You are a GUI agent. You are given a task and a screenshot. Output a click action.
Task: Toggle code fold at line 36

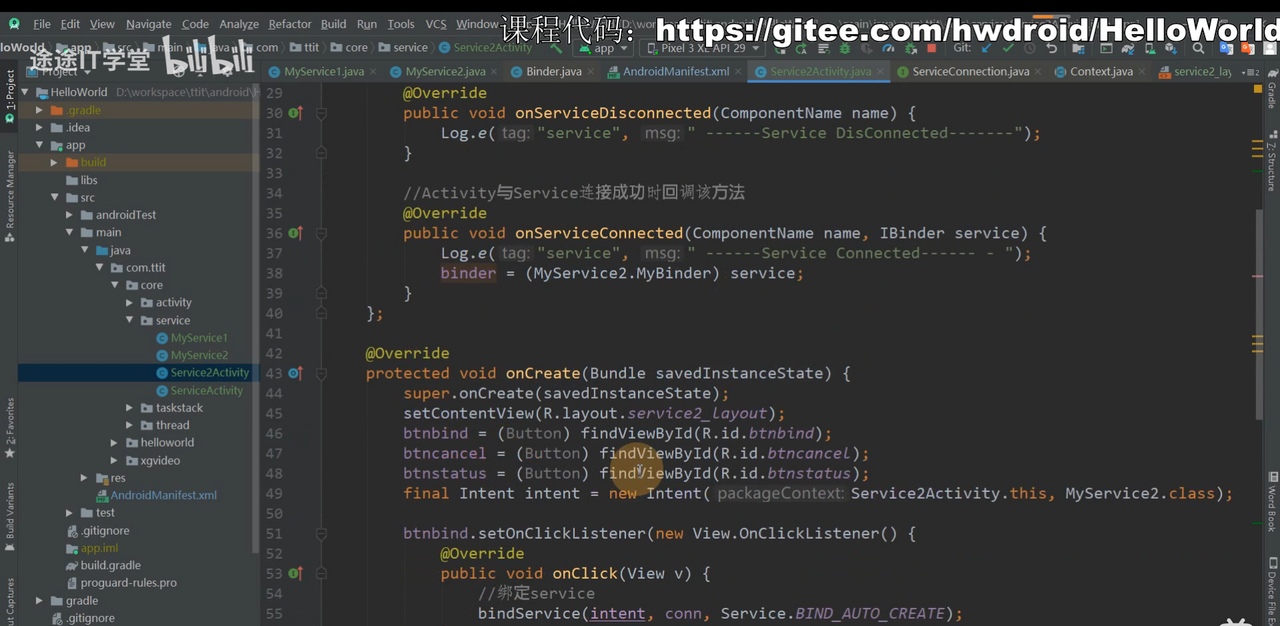pyautogui.click(x=322, y=233)
